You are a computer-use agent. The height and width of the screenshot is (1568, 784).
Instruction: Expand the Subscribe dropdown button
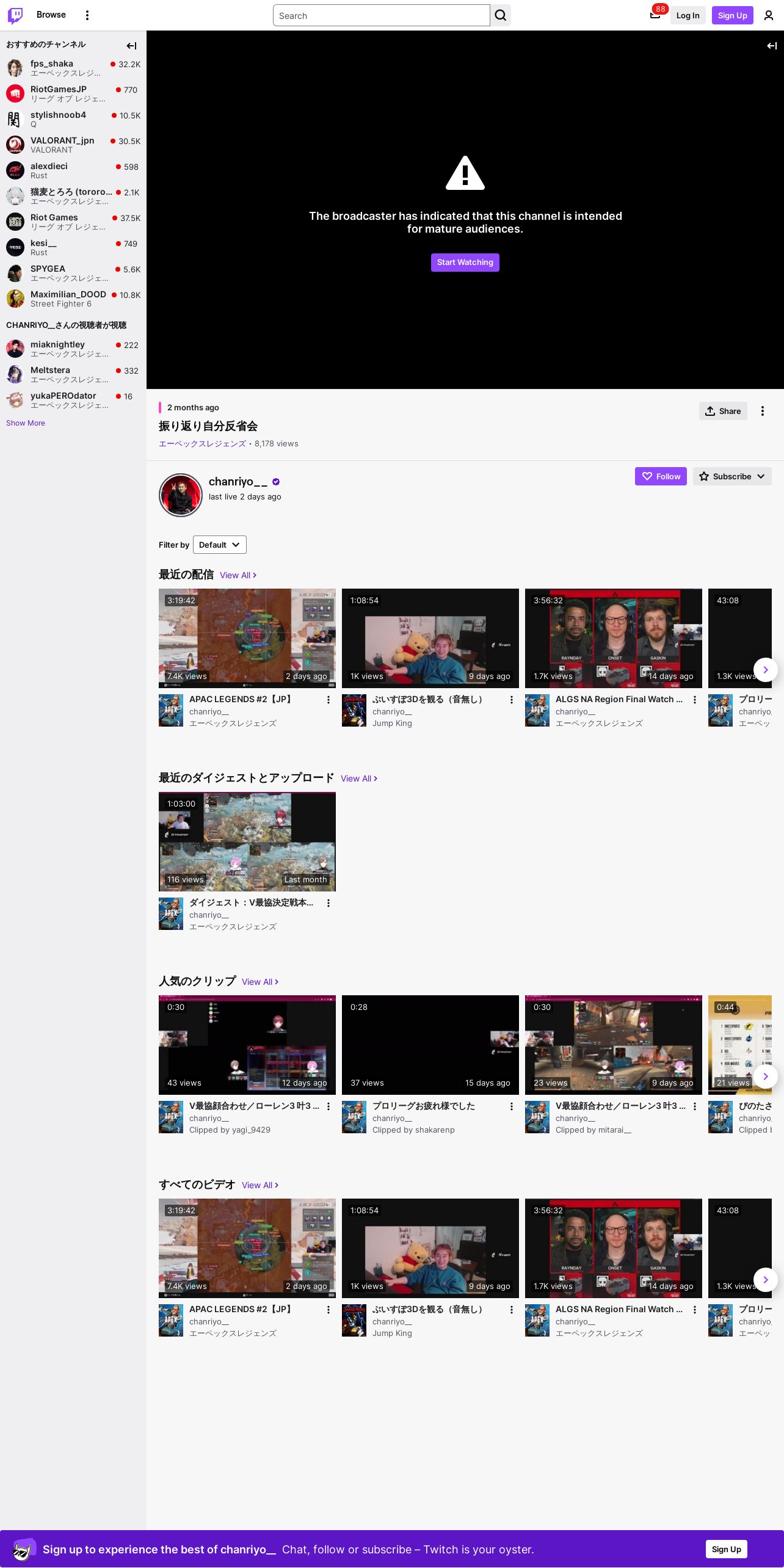point(732,476)
